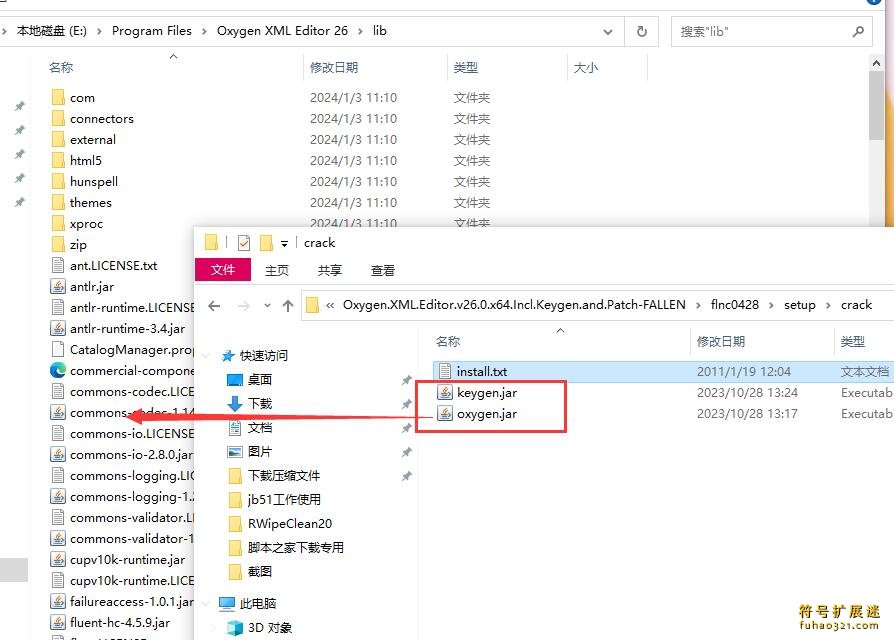The width and height of the screenshot is (894, 640).
Task: Open the 共享 ribbon tab
Action: [330, 270]
